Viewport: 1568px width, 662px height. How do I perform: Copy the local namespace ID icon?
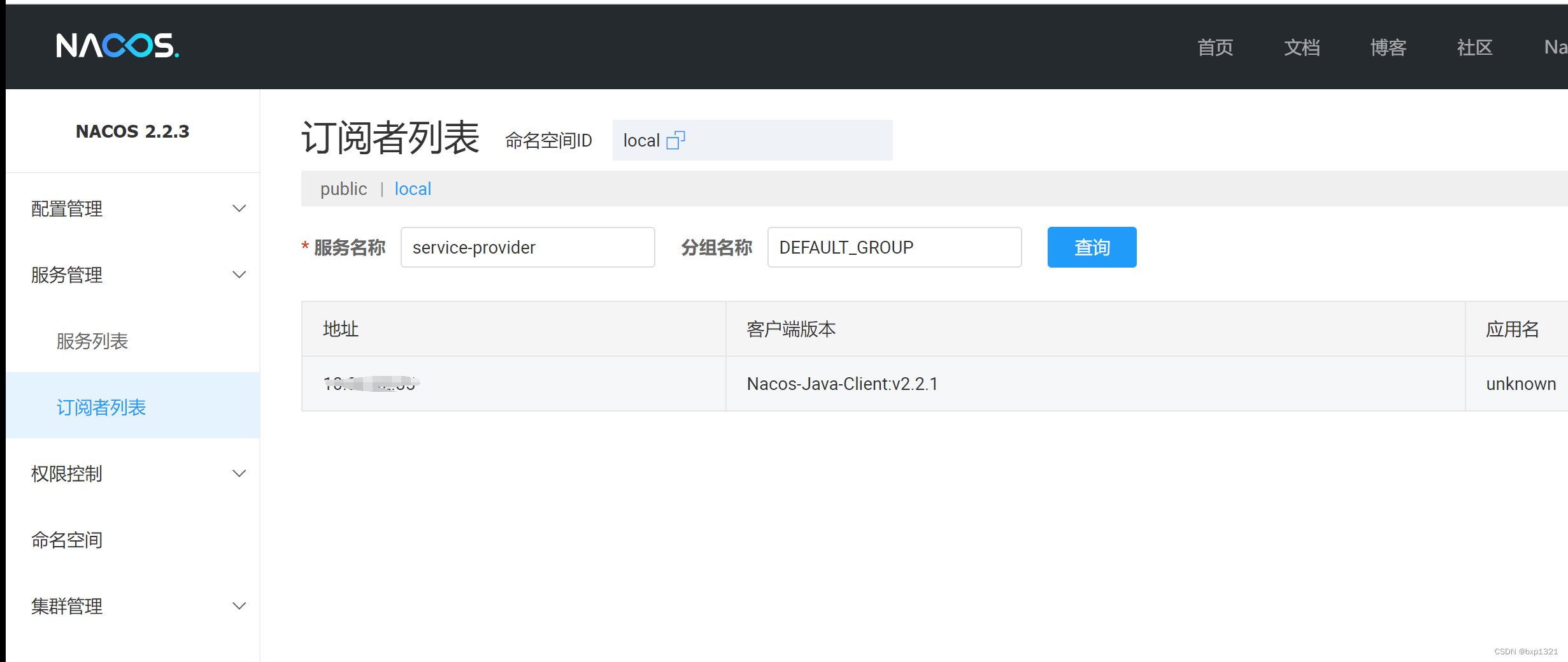coord(676,140)
